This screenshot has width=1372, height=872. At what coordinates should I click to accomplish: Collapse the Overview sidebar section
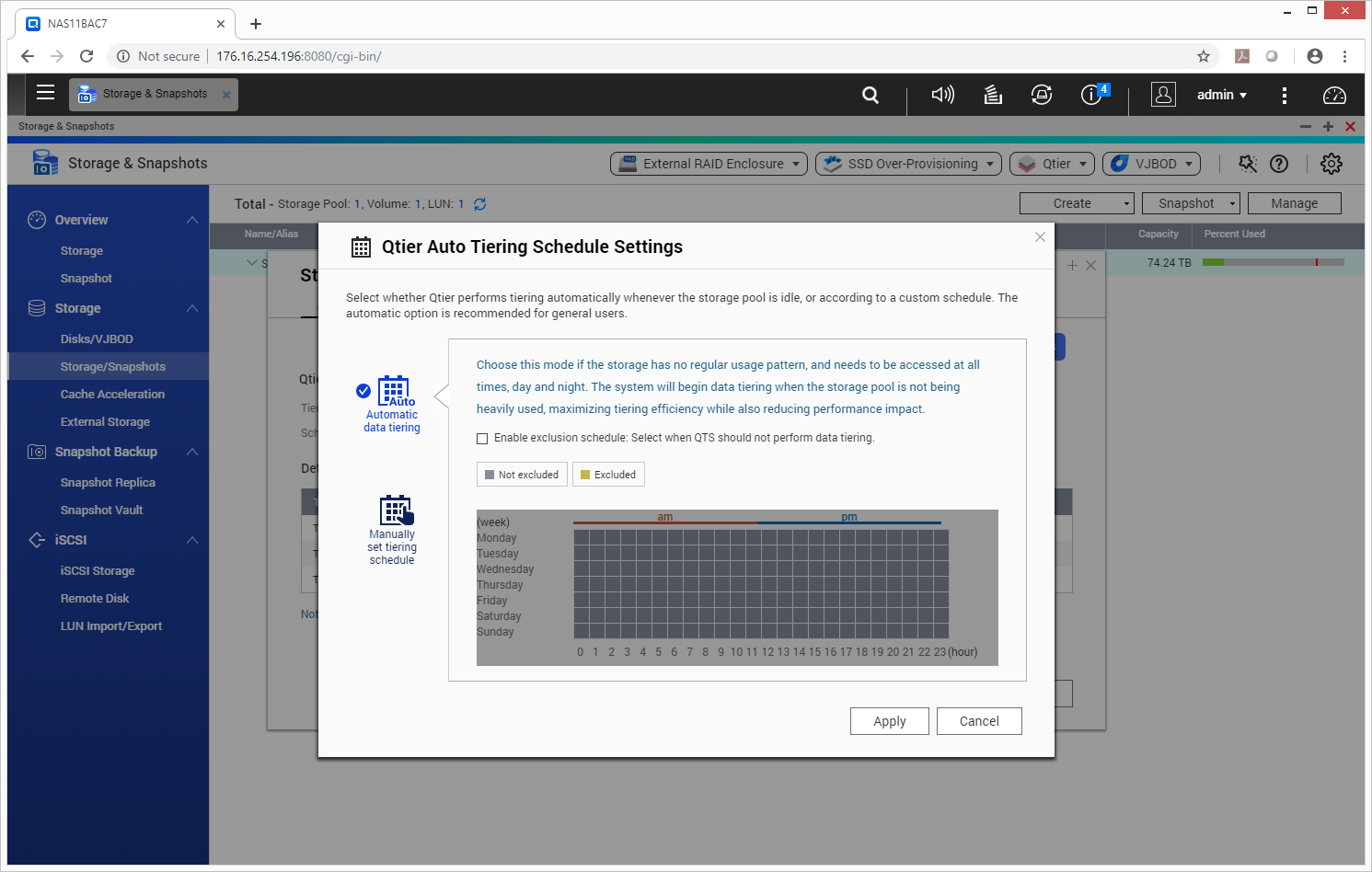point(192,220)
